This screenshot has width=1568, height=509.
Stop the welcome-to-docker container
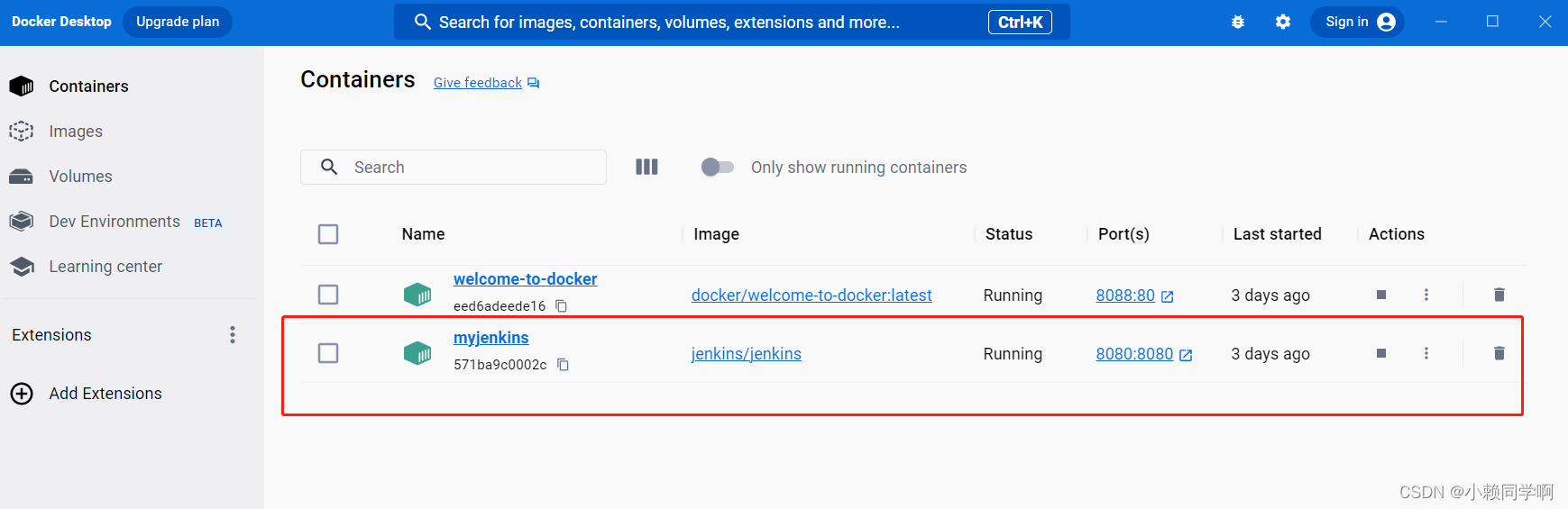(1381, 295)
